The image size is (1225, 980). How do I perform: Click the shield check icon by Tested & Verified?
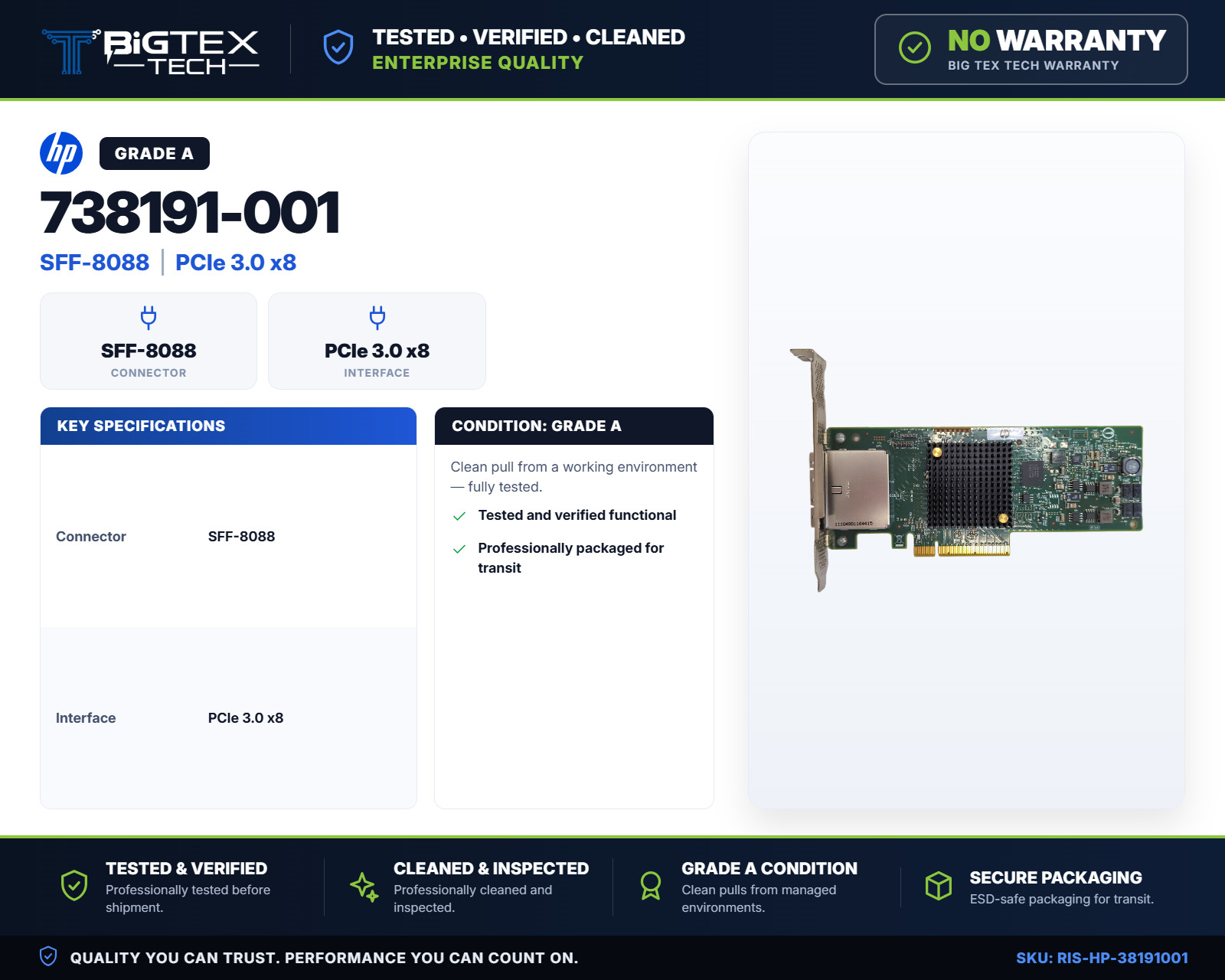(x=74, y=886)
